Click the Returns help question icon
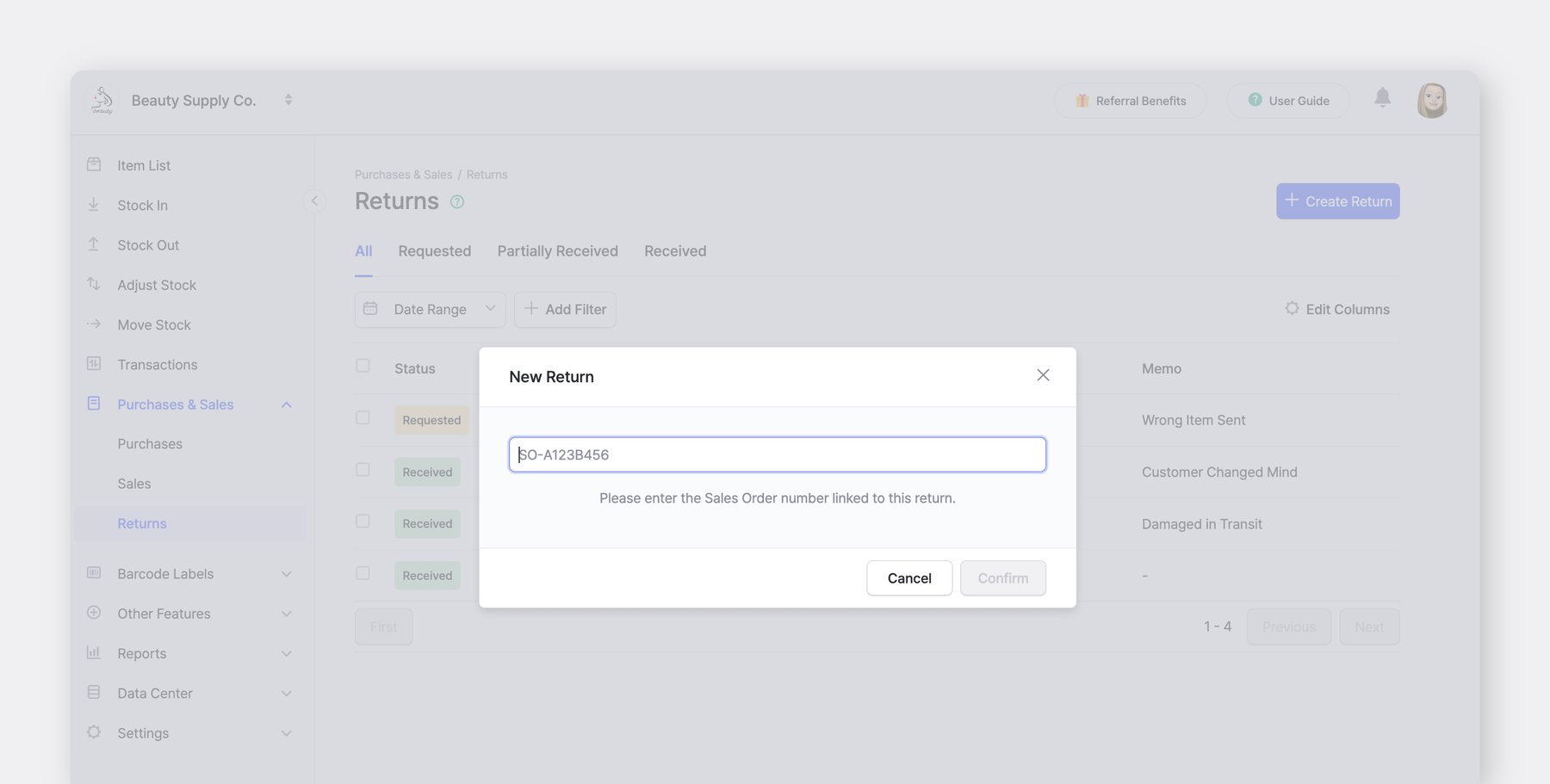 click(x=457, y=202)
